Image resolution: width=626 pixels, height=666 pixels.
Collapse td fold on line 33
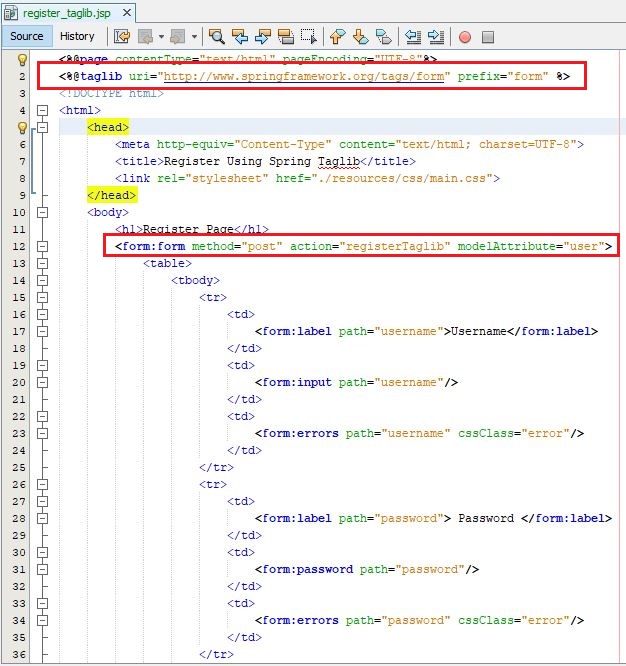tap(42, 603)
